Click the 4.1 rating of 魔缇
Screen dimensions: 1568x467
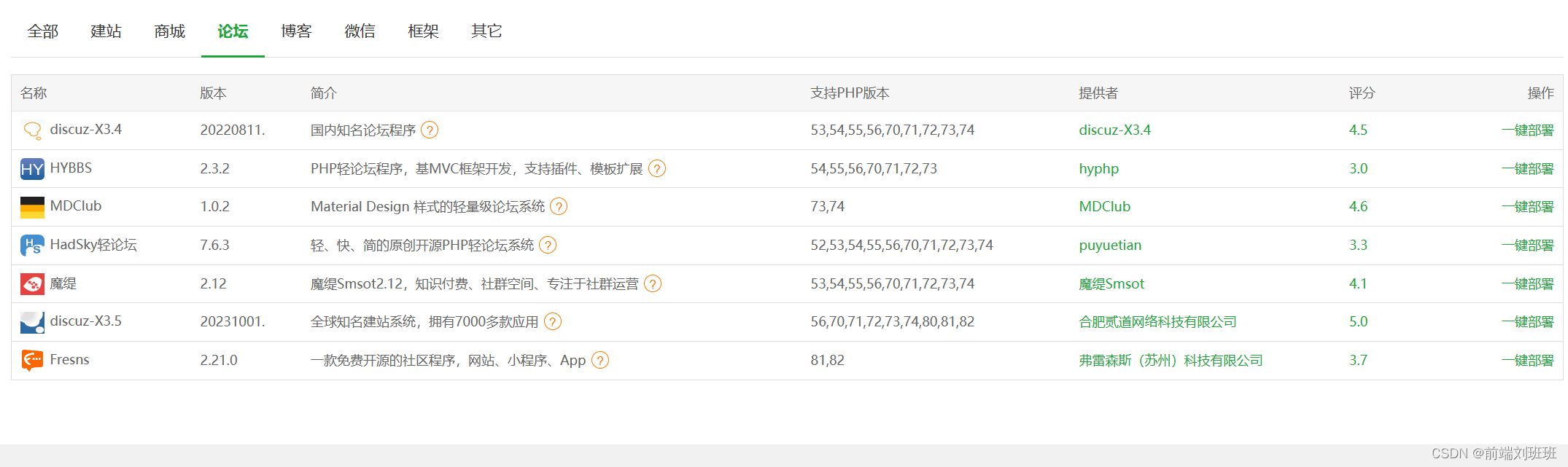click(x=1358, y=283)
